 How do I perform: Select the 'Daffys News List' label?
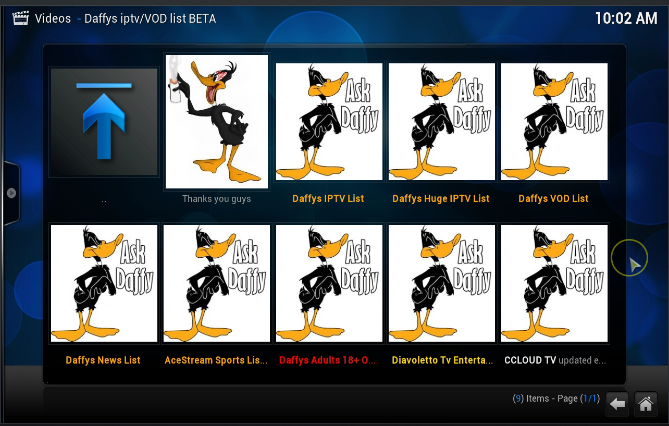tap(103, 360)
